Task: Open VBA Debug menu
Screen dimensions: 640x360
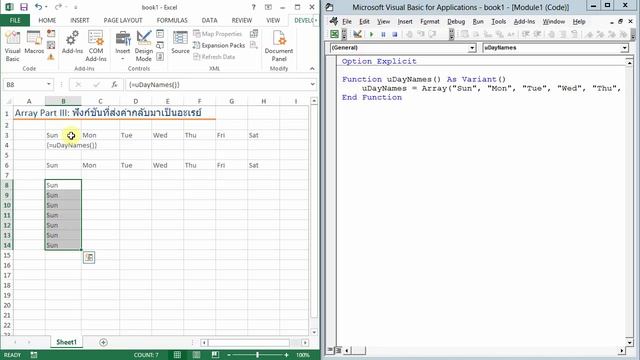Action: click(456, 22)
